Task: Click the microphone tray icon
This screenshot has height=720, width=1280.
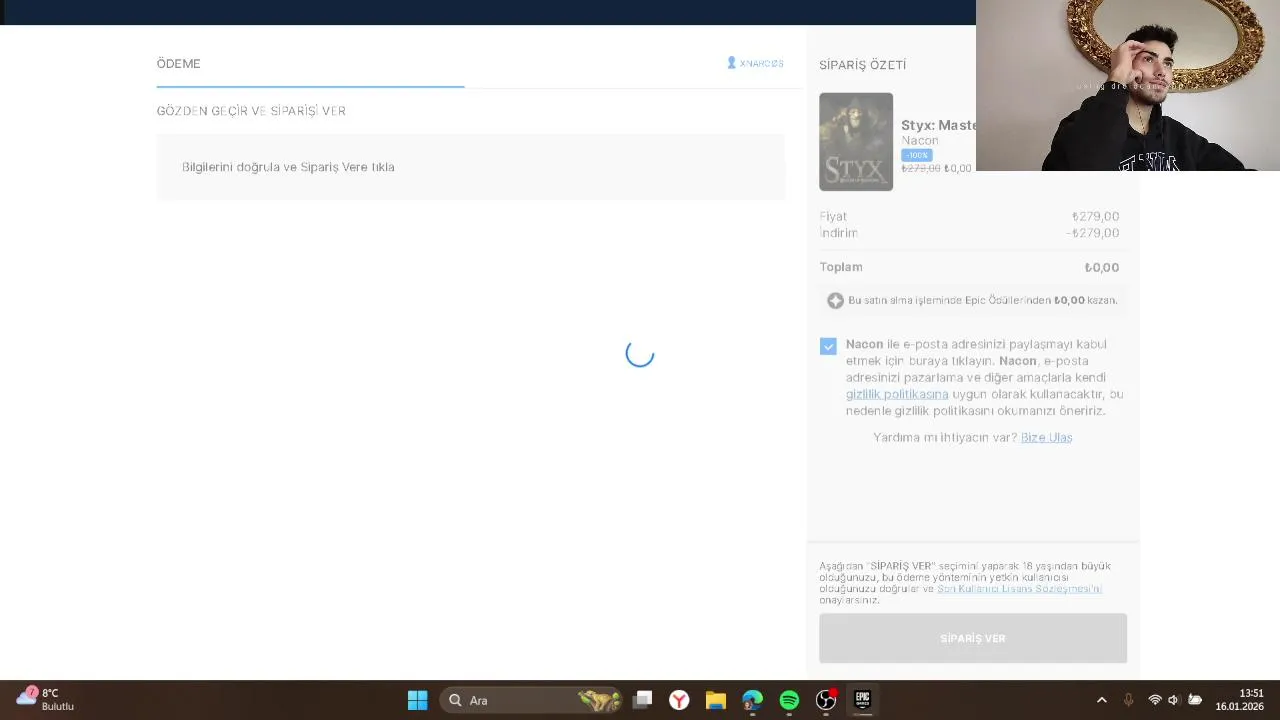Action: click(x=1128, y=700)
